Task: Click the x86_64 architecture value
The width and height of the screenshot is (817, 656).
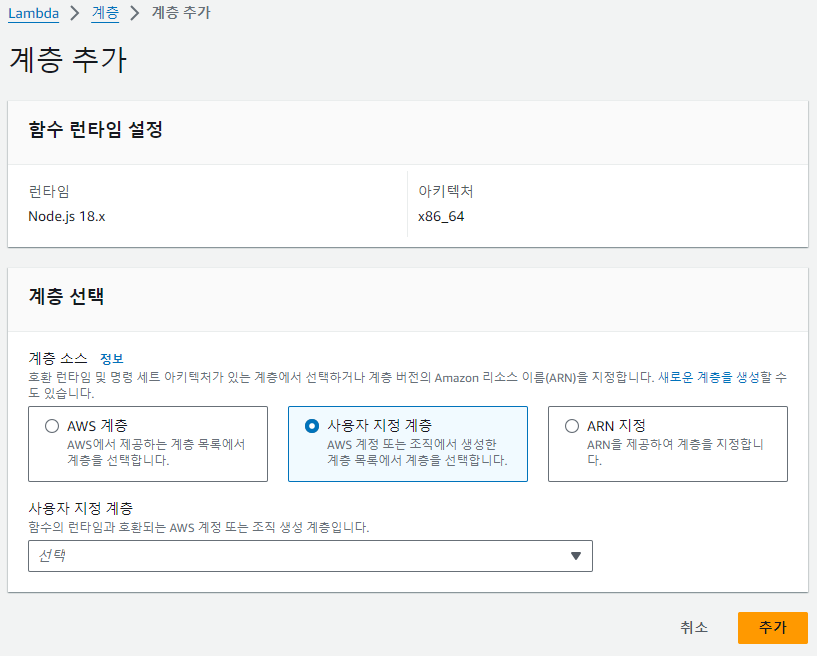Action: coord(441,216)
